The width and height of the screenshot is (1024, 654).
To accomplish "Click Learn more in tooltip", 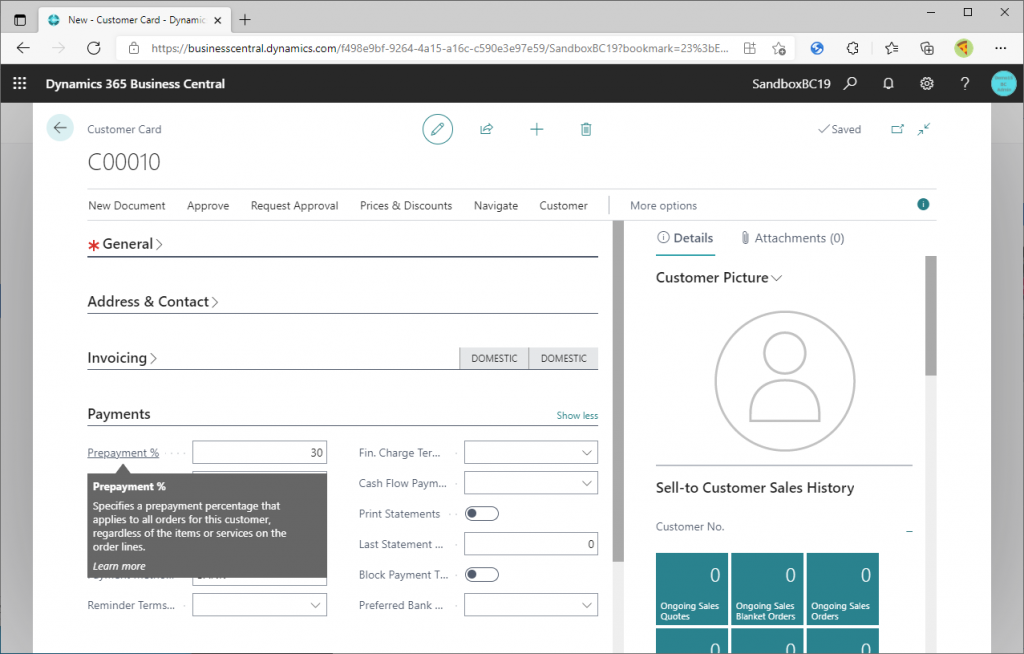I will pyautogui.click(x=119, y=566).
